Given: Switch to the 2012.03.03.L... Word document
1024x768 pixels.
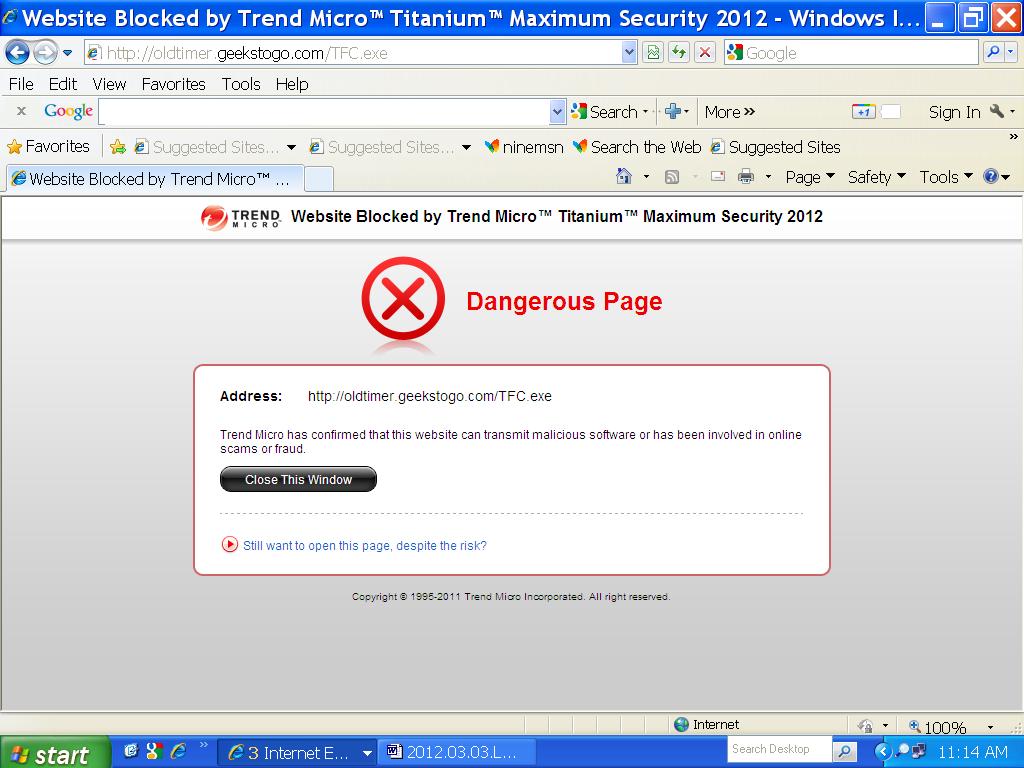Looking at the screenshot, I should 456,752.
